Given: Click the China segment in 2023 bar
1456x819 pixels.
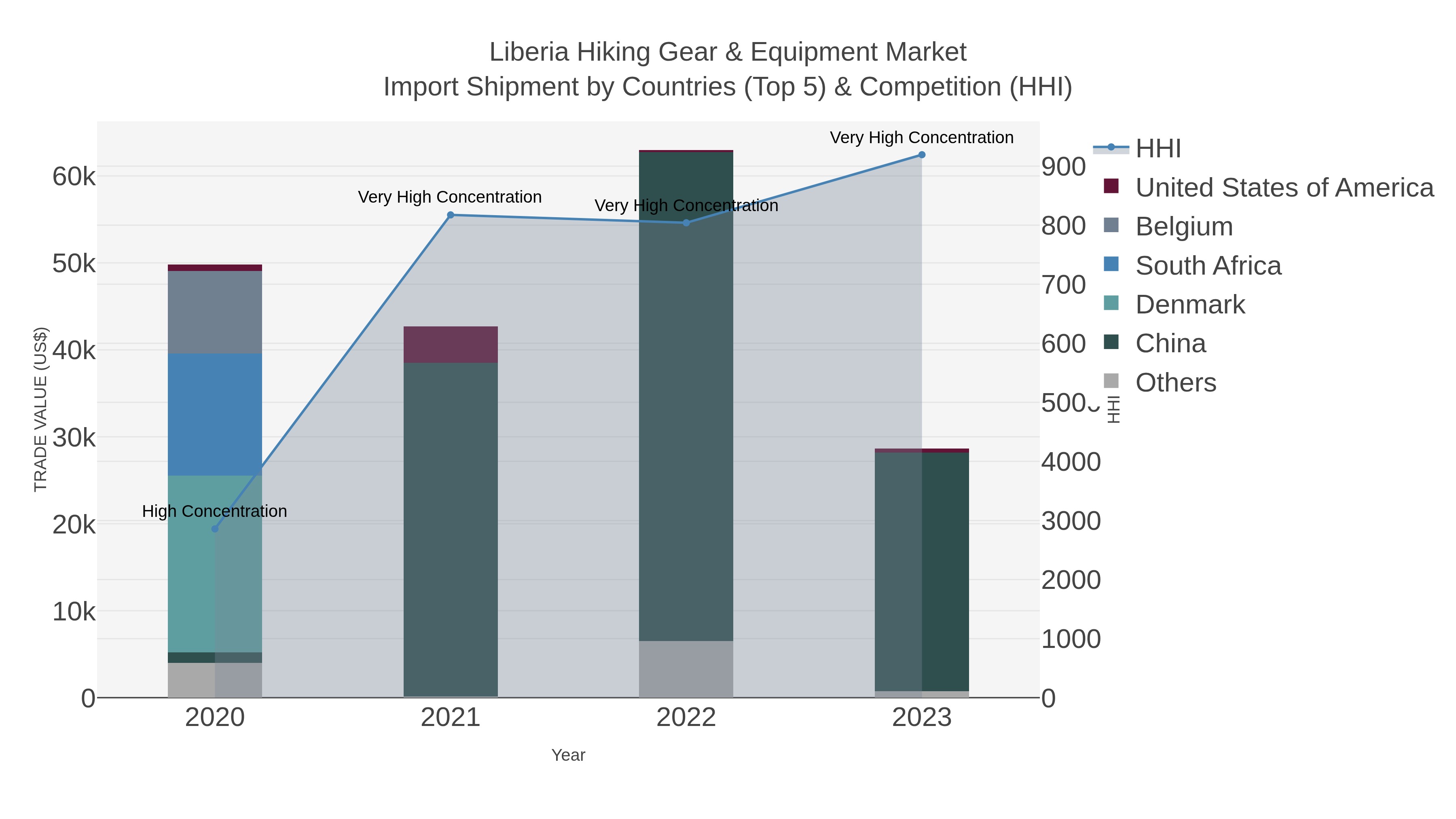Looking at the screenshot, I should (x=922, y=572).
